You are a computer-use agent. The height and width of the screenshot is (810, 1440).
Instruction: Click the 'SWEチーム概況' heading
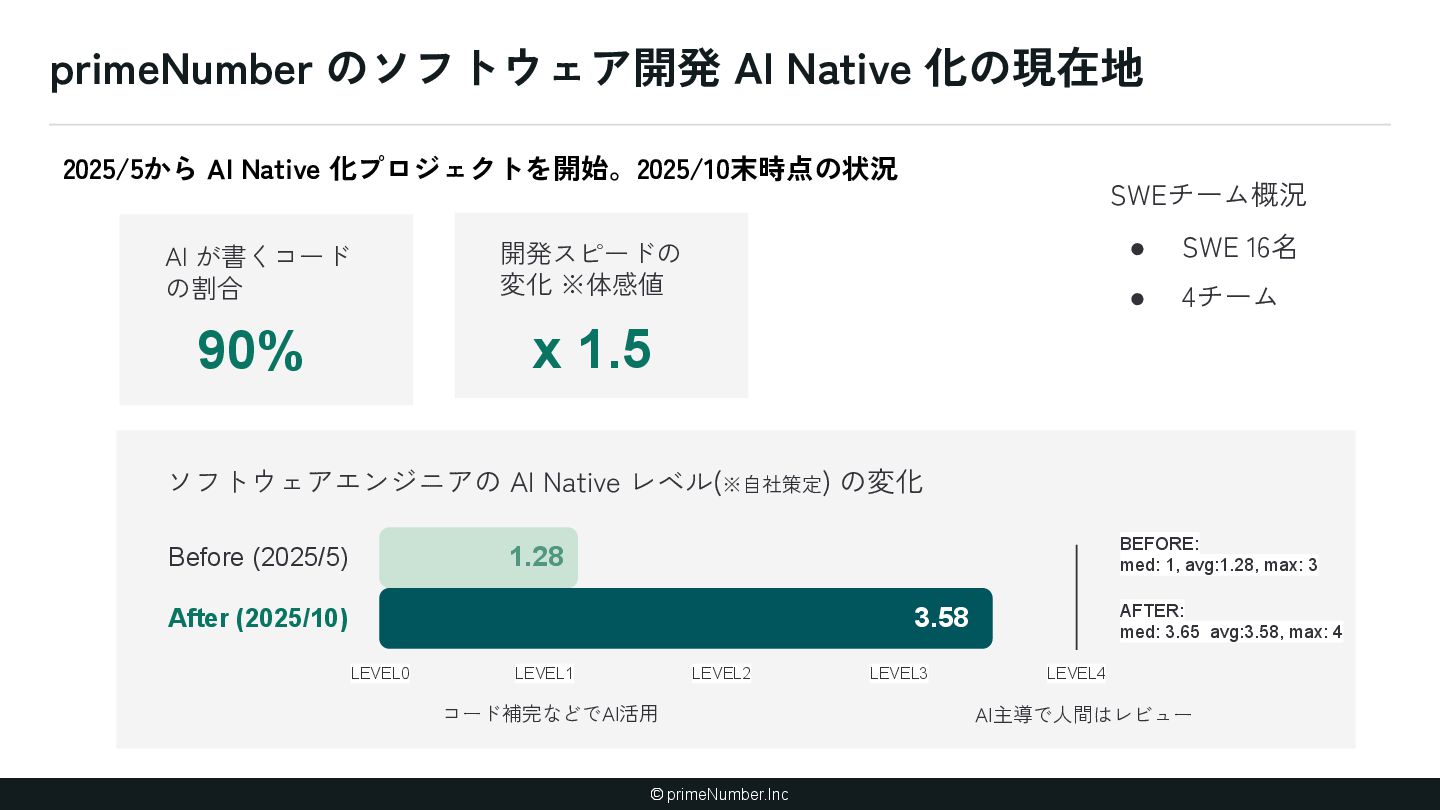pyautogui.click(x=1208, y=195)
